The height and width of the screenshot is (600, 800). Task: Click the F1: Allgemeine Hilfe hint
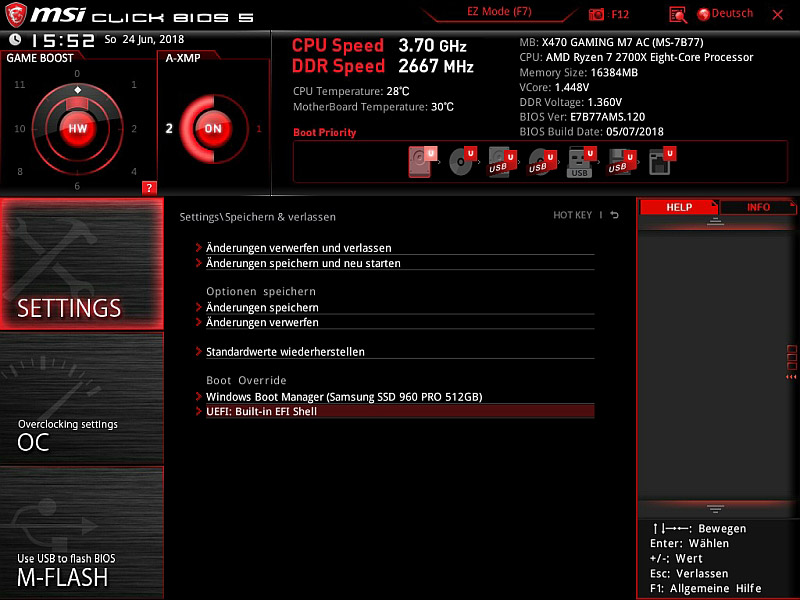706,588
